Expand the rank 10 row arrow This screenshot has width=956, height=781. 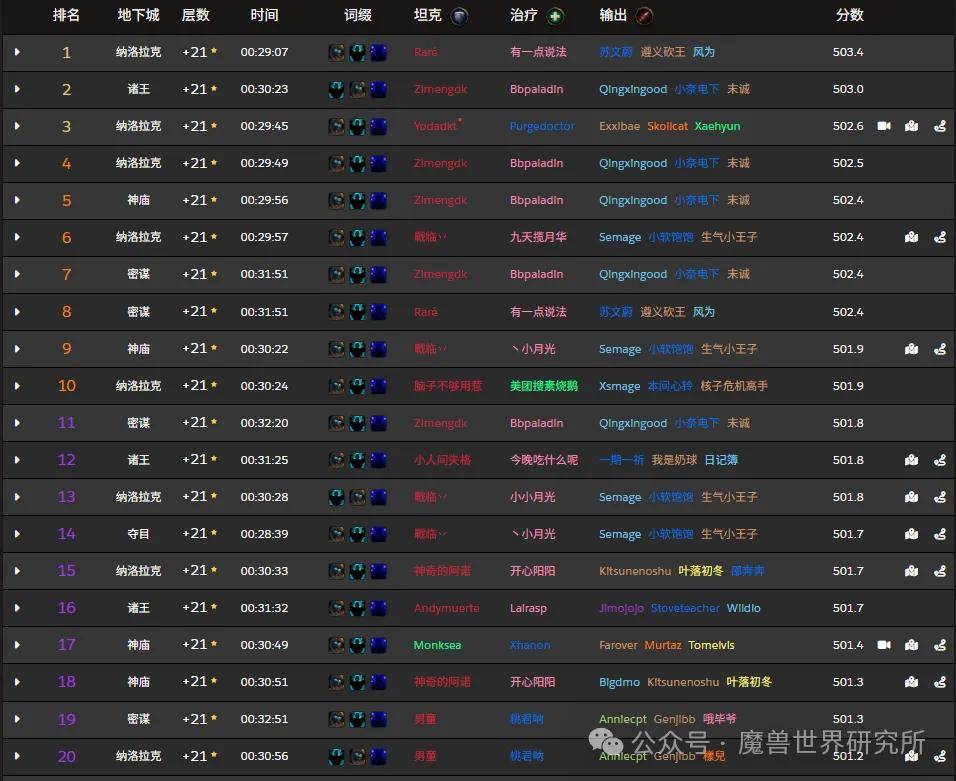[x=17, y=386]
